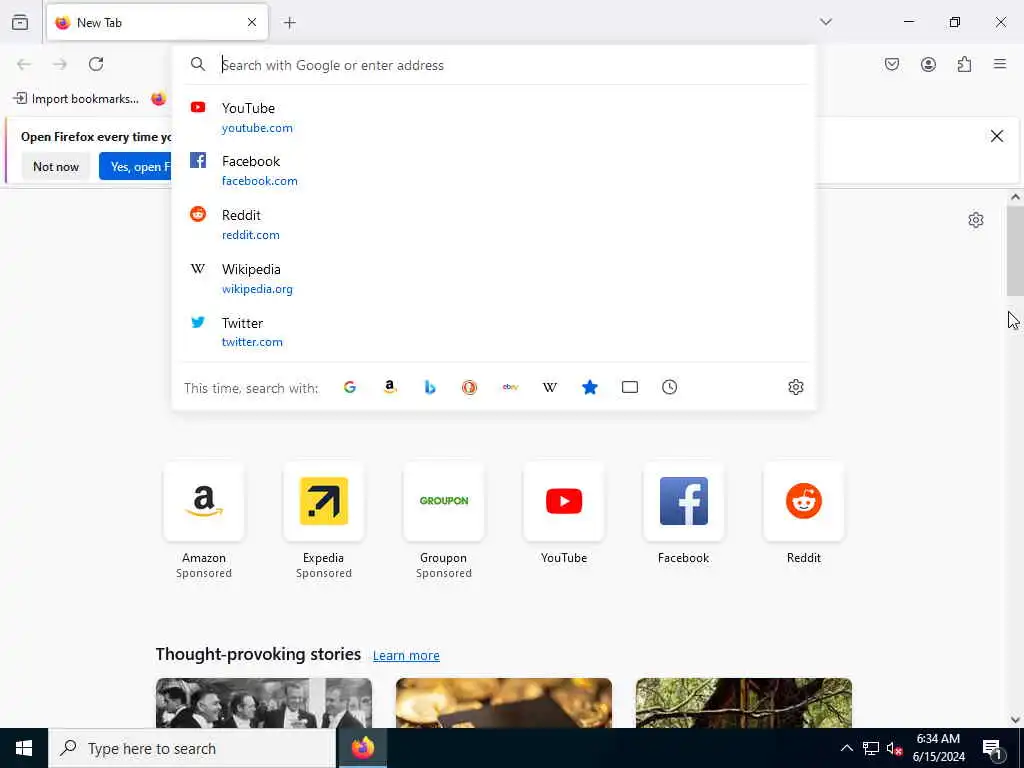The height and width of the screenshot is (768, 1024).
Task: Click Not now in the Firefox prompt
Action: [56, 167]
